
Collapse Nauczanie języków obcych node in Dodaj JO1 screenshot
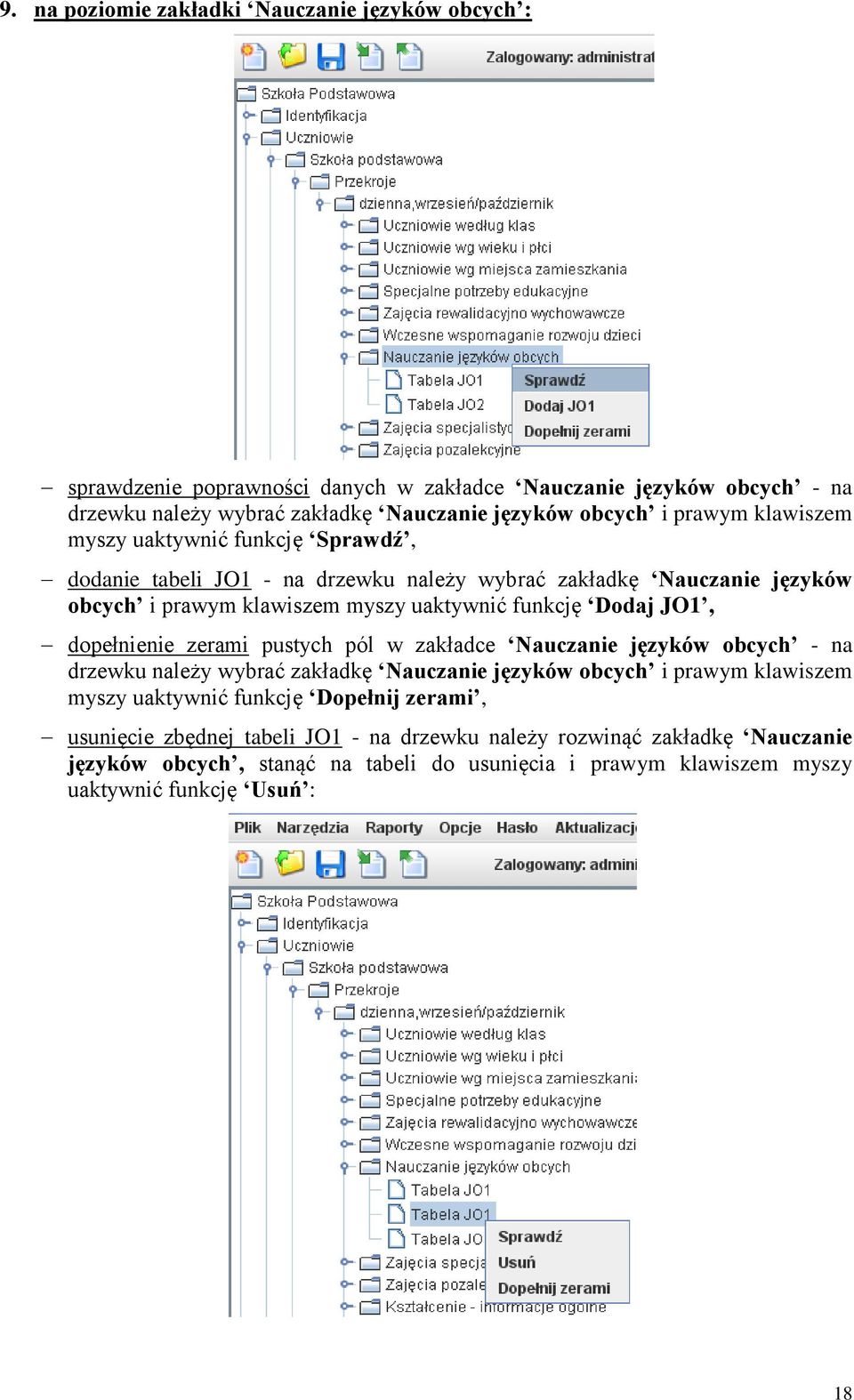point(344,358)
